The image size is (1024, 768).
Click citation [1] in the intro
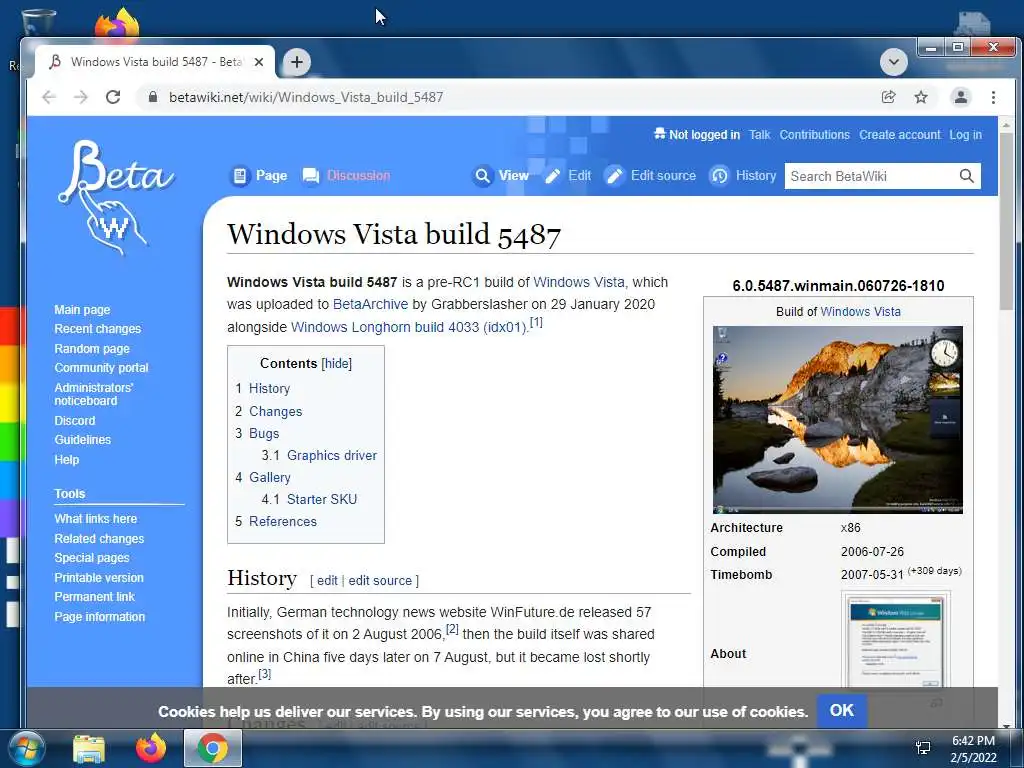tap(536, 322)
